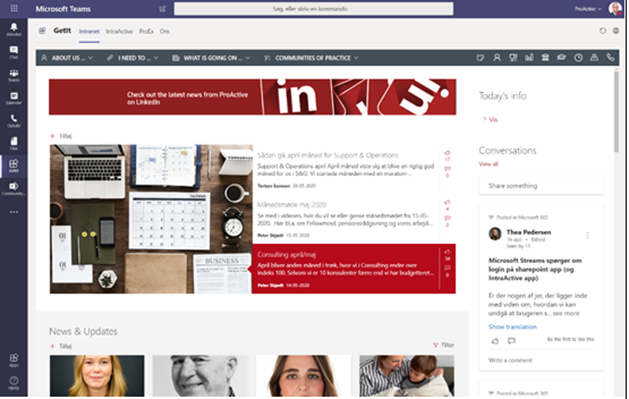Open Chat in the left sidebar
This screenshot has width=629, height=399.
click(14, 52)
